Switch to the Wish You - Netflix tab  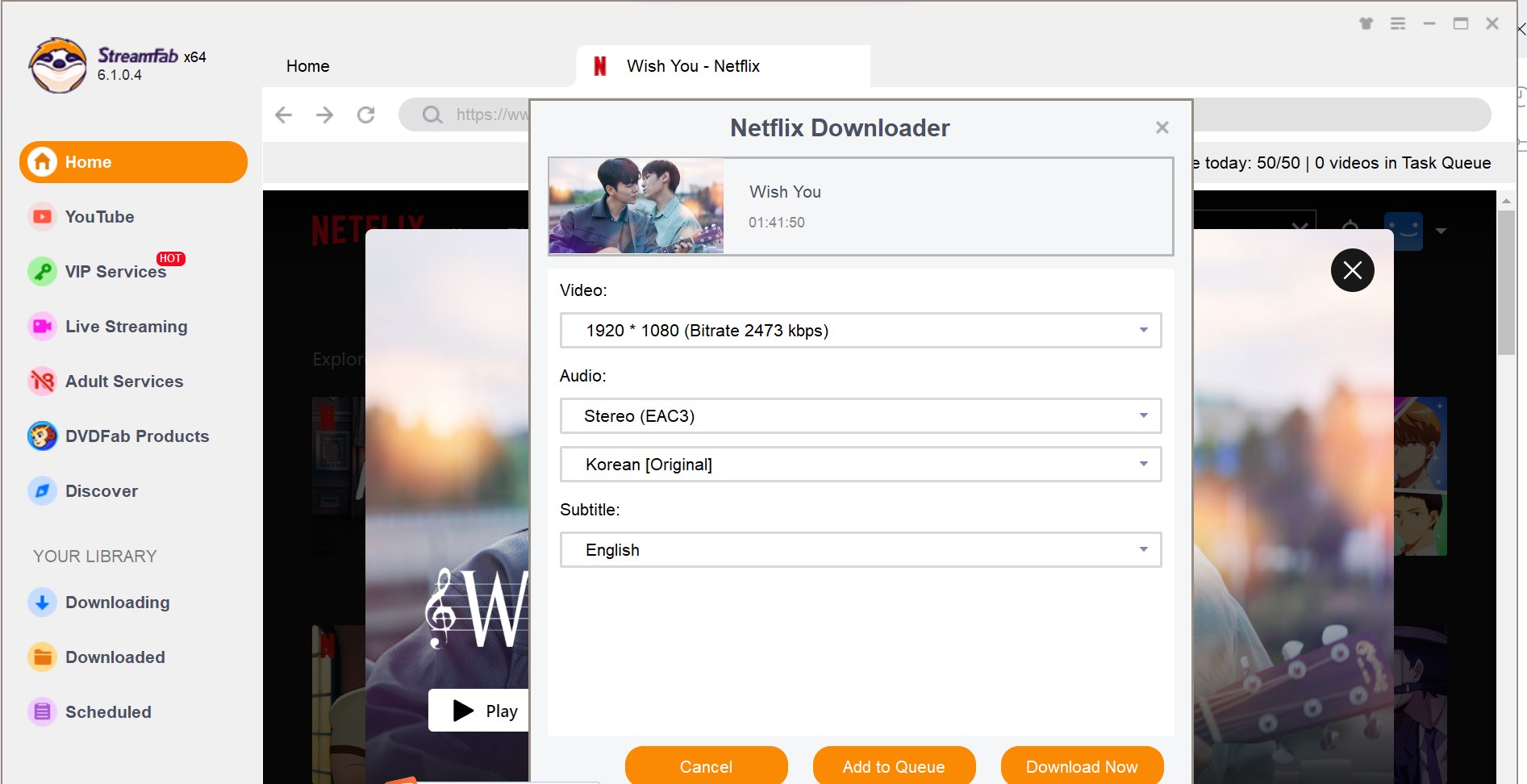pos(723,66)
